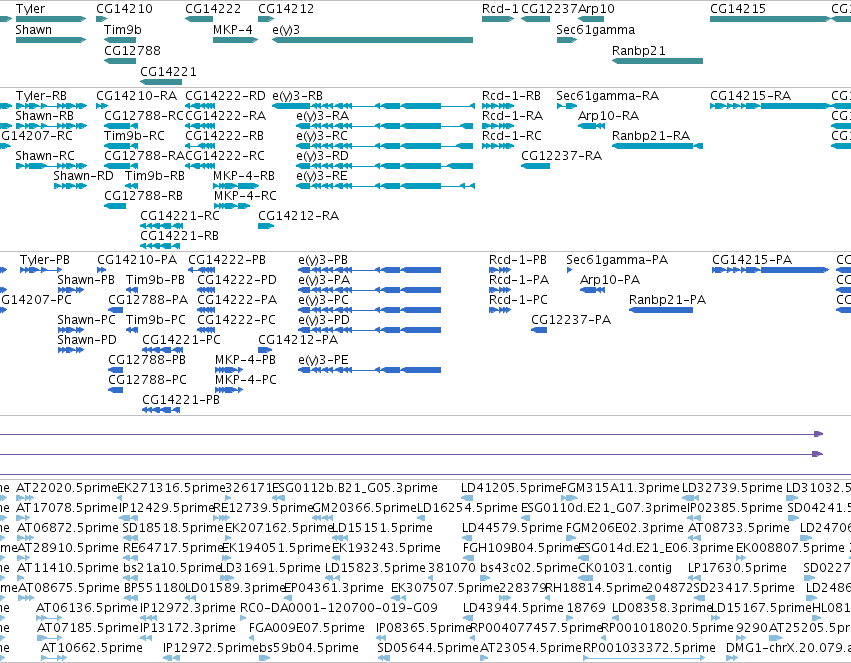Click transcript Sec61gamma-RA
Viewport: 851px width, 663px height.
567,106
